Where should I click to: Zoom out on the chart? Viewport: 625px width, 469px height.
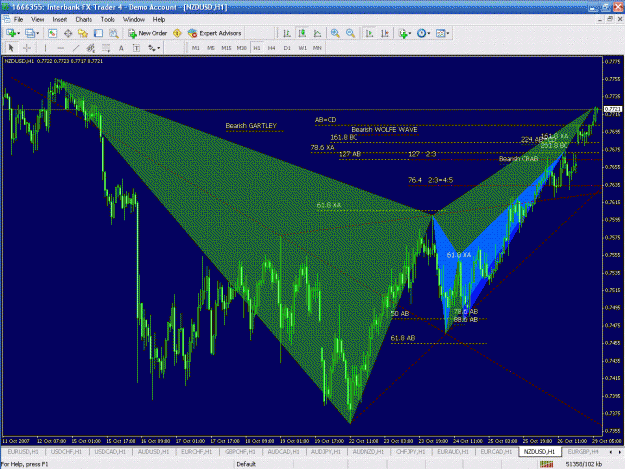pos(350,33)
